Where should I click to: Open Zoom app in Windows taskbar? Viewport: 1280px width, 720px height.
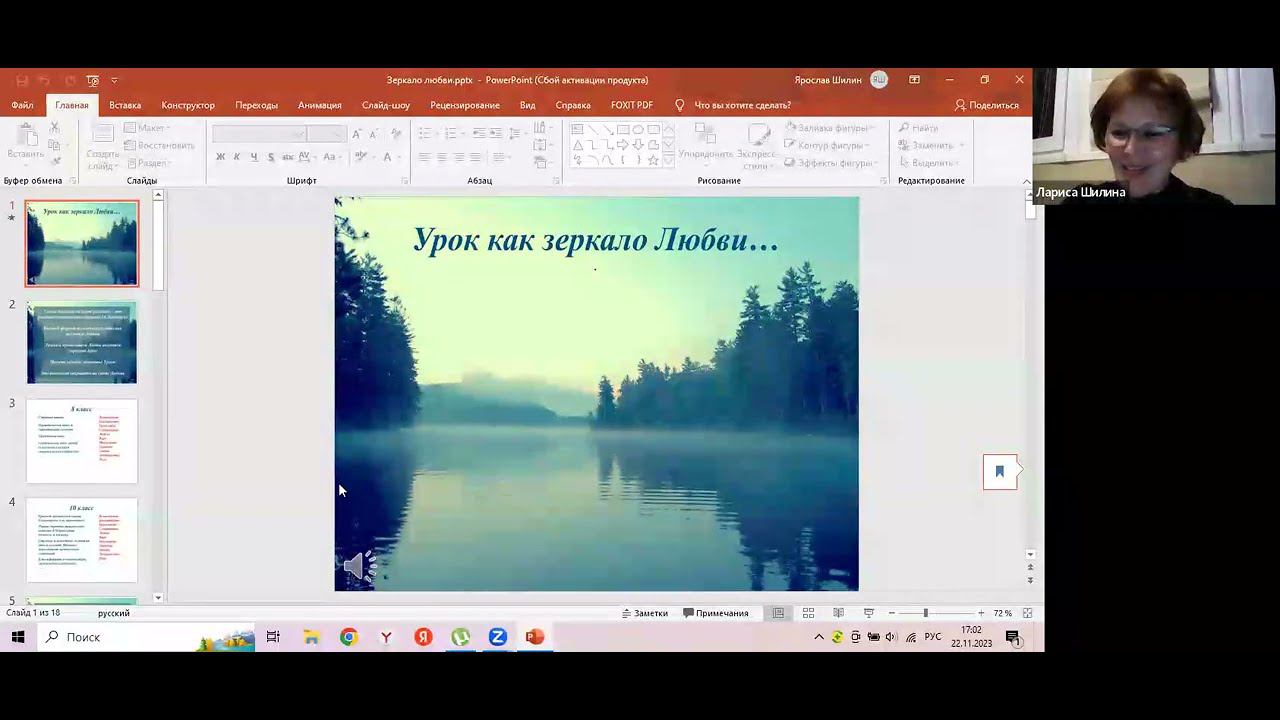pos(497,637)
